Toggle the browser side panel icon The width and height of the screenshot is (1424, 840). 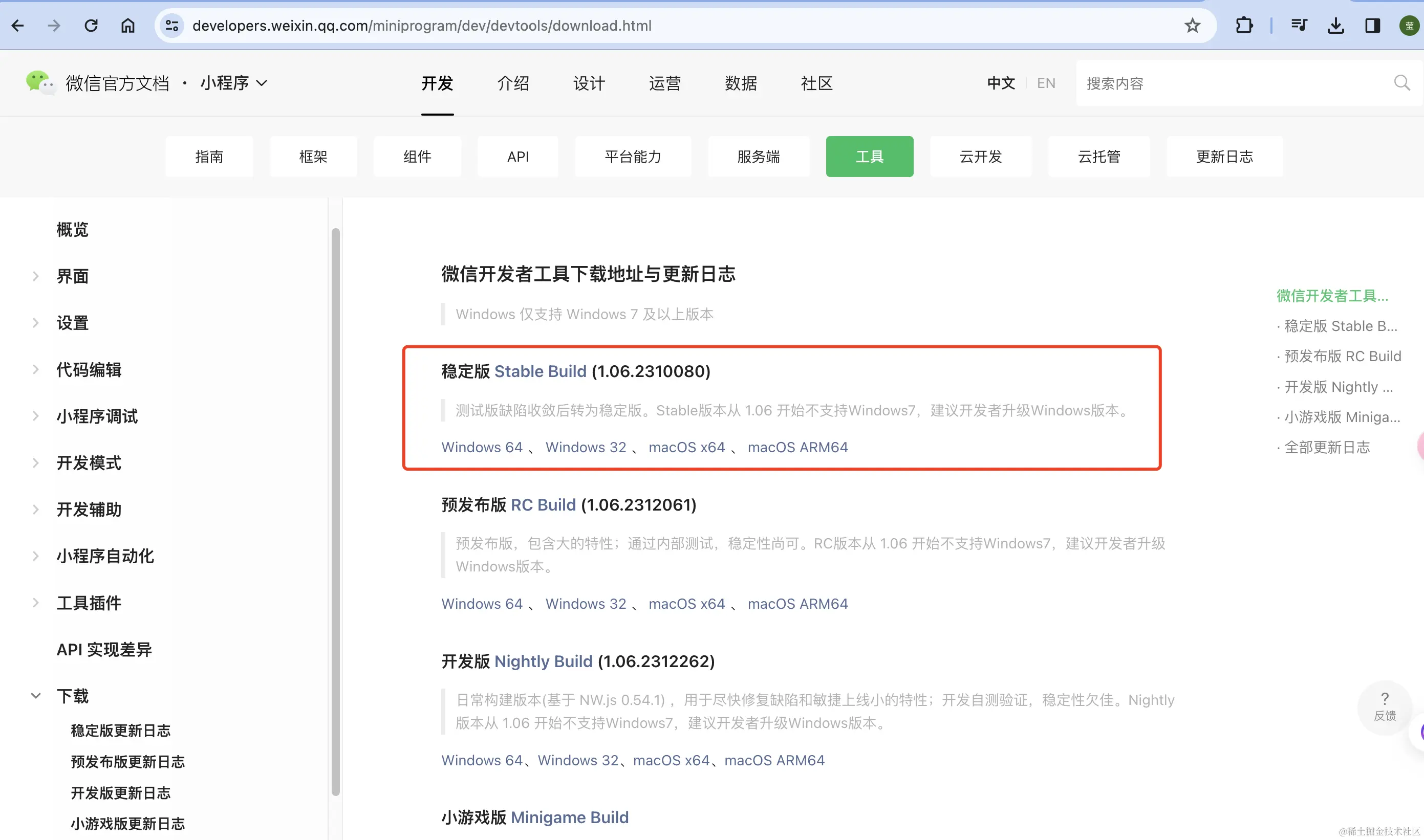(1372, 26)
